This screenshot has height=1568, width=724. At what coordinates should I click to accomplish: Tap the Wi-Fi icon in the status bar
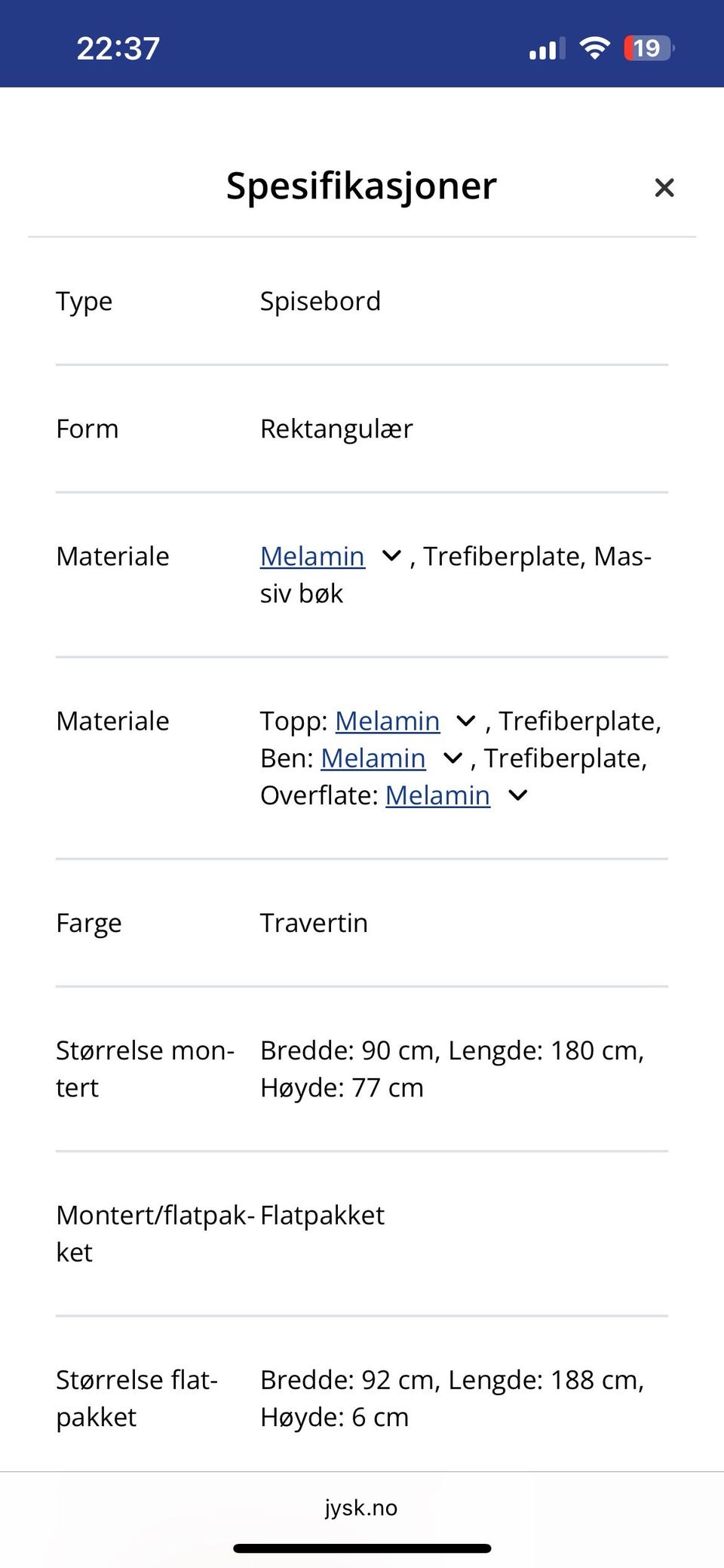[x=594, y=48]
